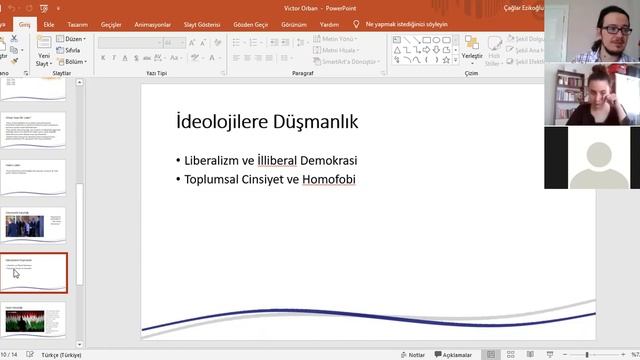The image size is (640, 360).
Task: Open the font size combo box
Action: click(x=174, y=42)
